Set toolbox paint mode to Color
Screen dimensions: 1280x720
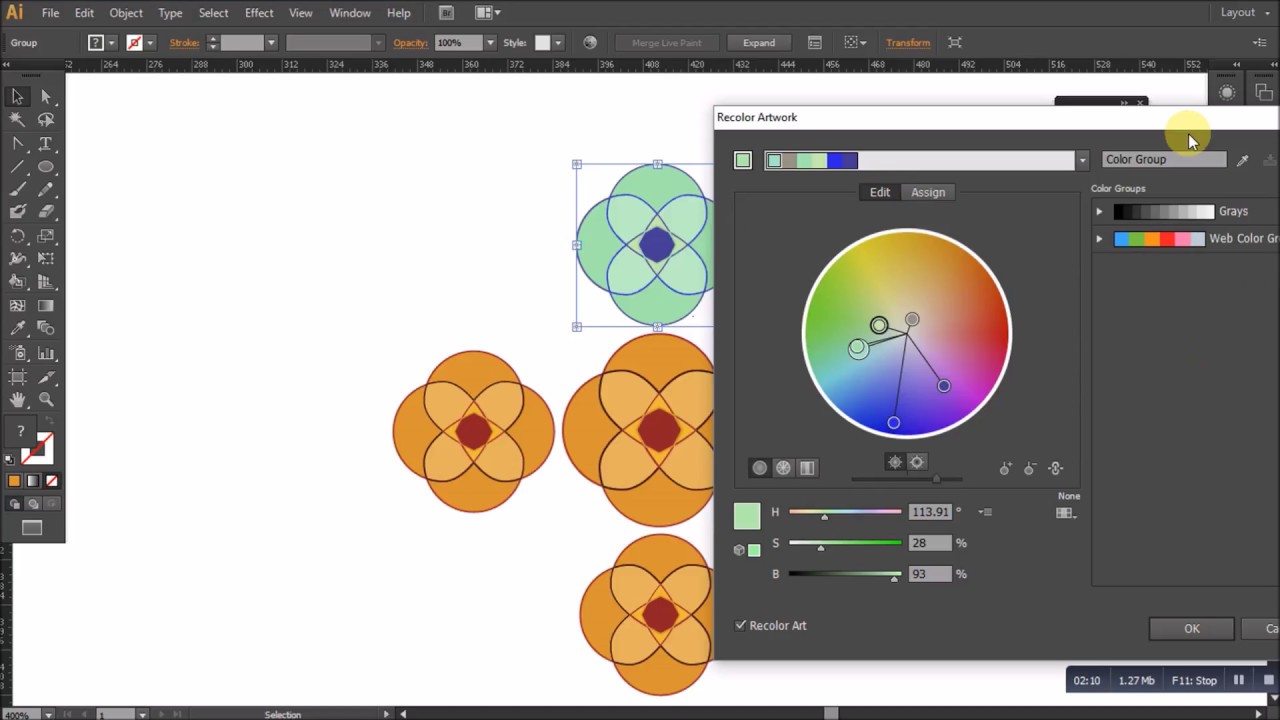point(14,481)
